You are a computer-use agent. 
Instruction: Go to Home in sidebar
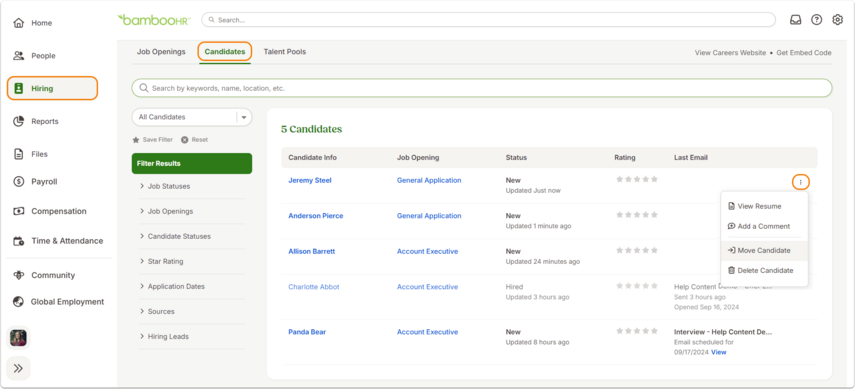34,23
